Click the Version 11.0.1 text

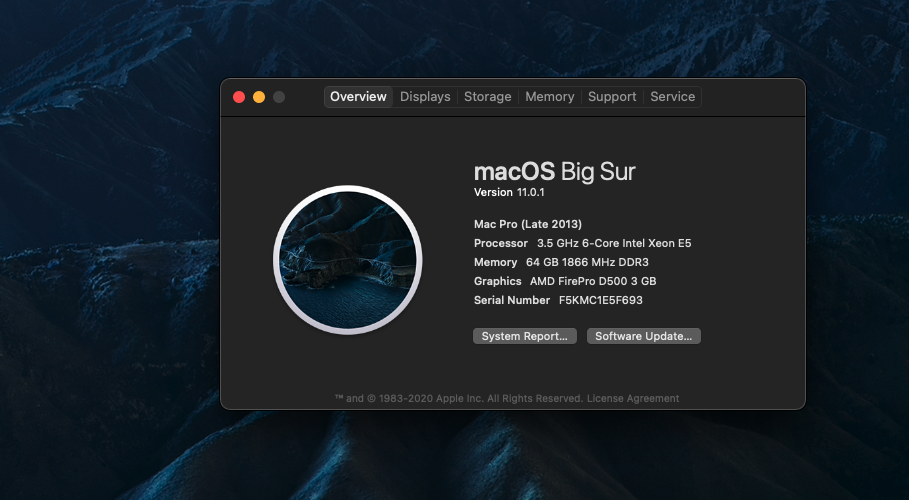click(x=509, y=193)
